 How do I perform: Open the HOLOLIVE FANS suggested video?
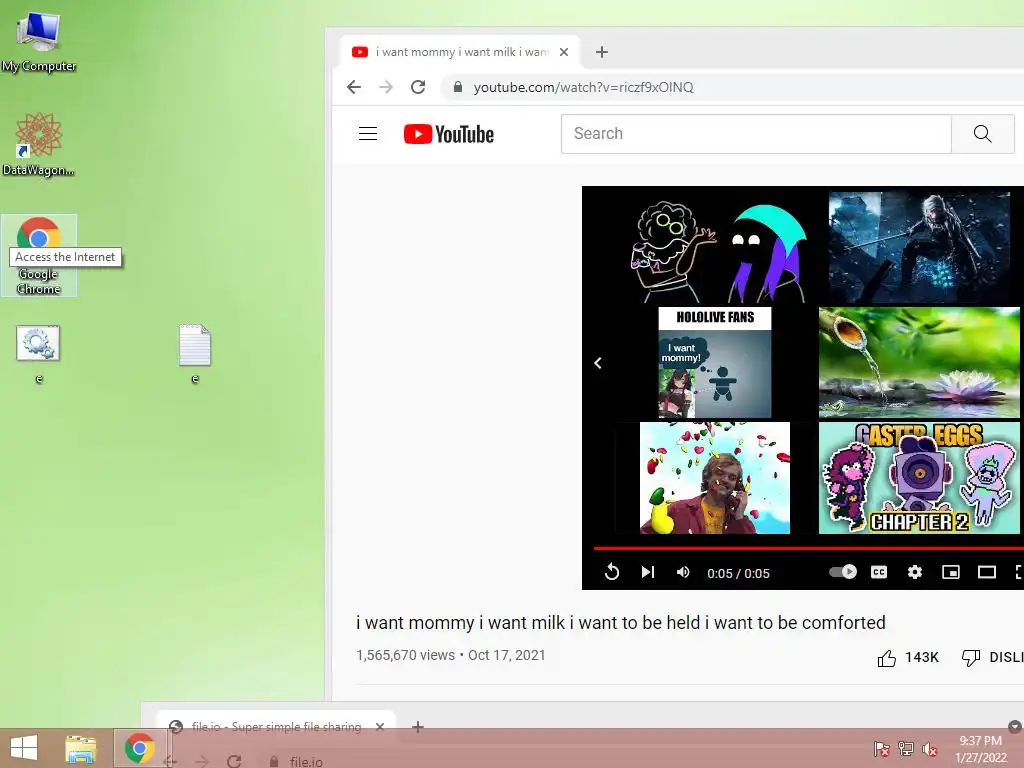tap(714, 362)
